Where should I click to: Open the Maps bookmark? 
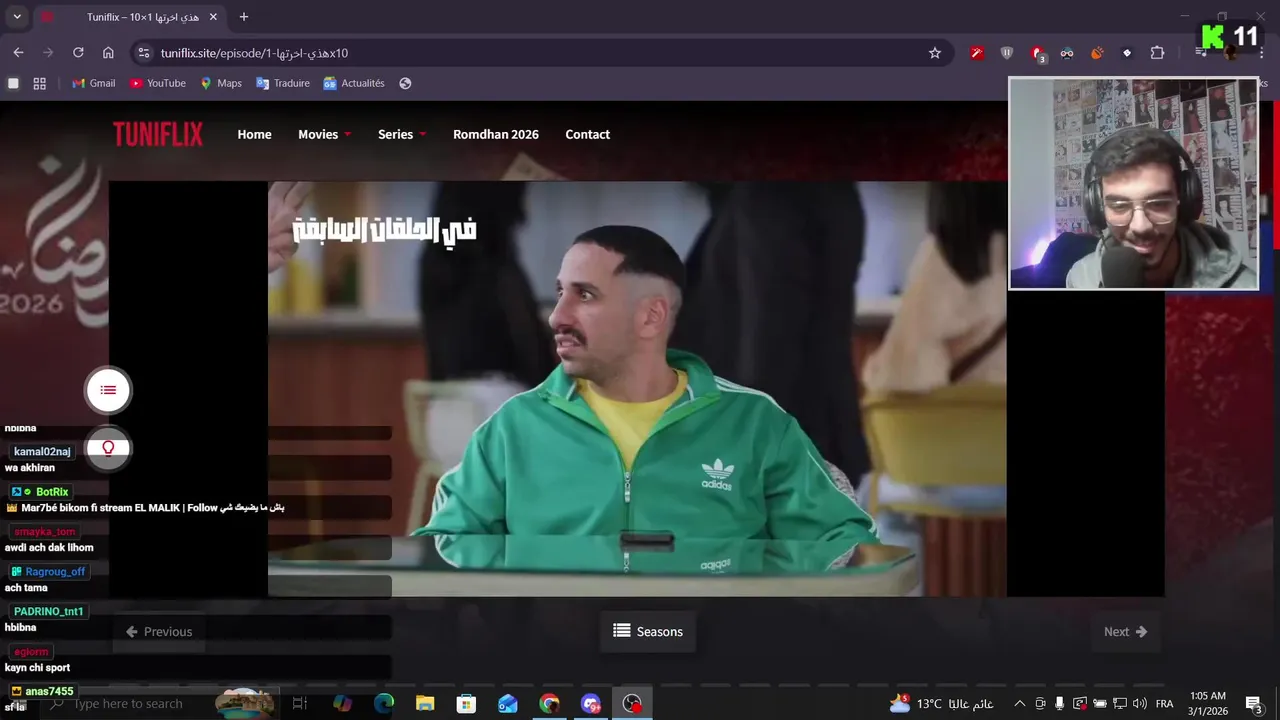tap(221, 83)
